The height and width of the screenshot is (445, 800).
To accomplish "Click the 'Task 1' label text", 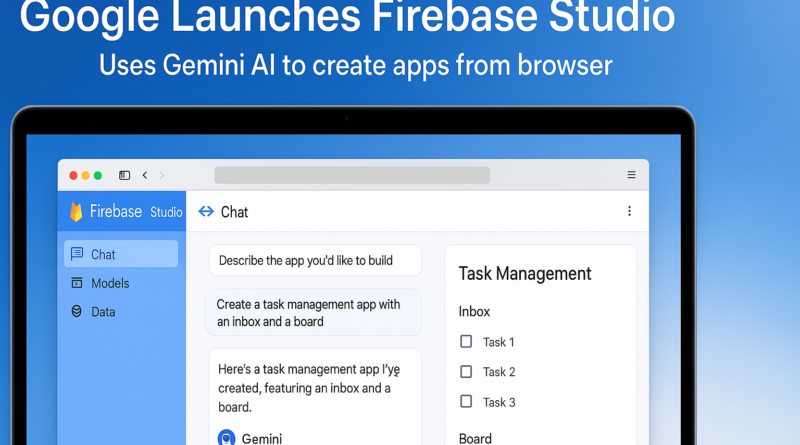I will (x=498, y=342).
